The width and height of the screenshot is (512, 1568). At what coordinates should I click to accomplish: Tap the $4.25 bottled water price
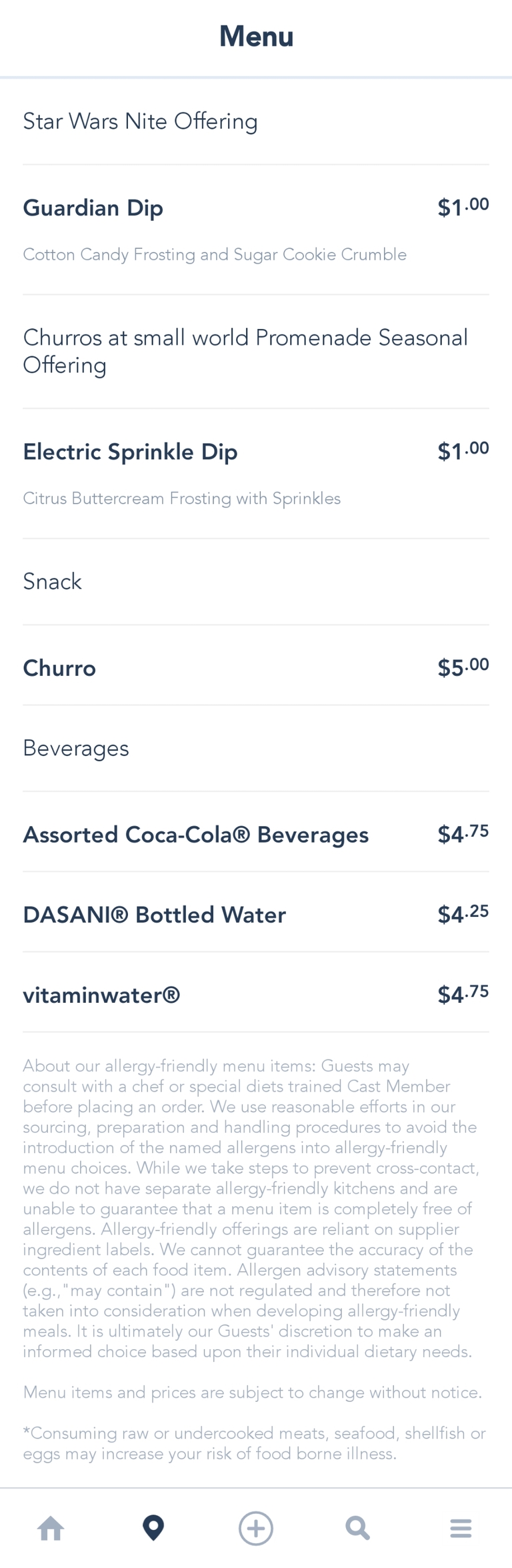[463, 914]
